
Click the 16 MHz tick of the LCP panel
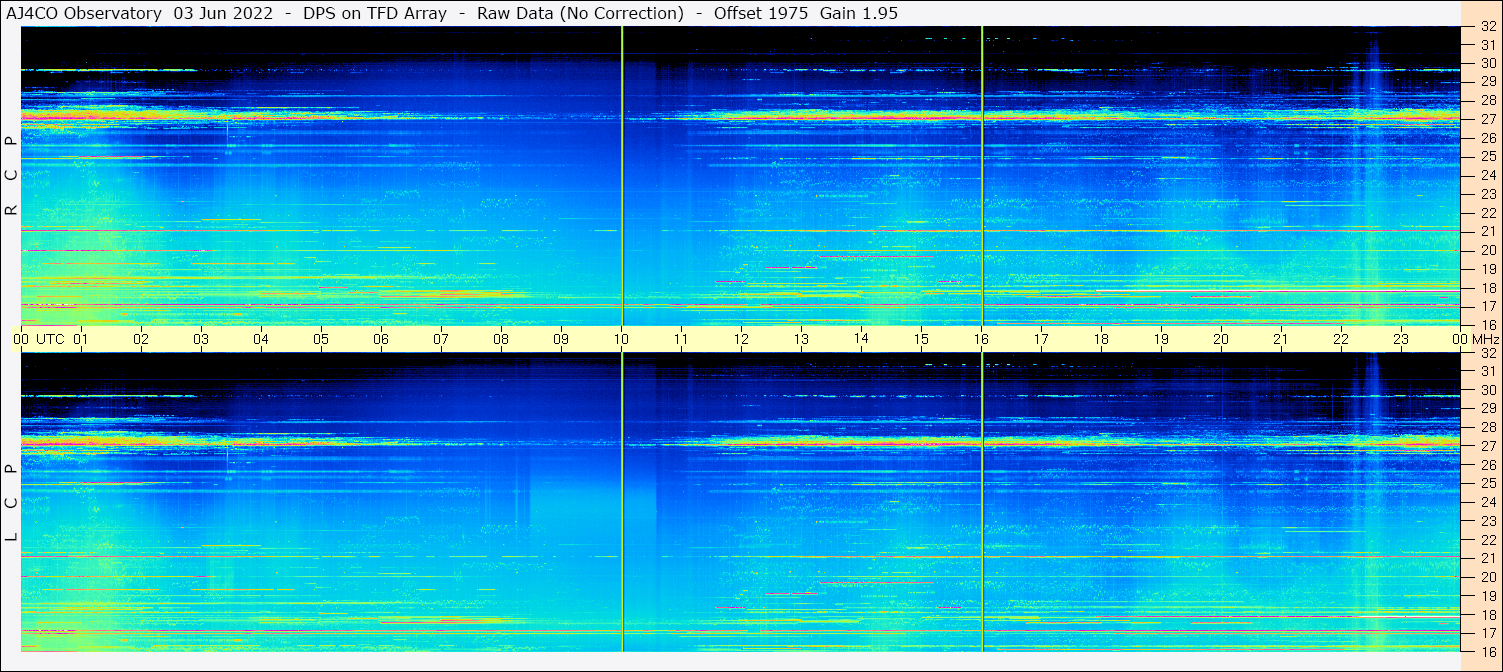click(x=1488, y=652)
